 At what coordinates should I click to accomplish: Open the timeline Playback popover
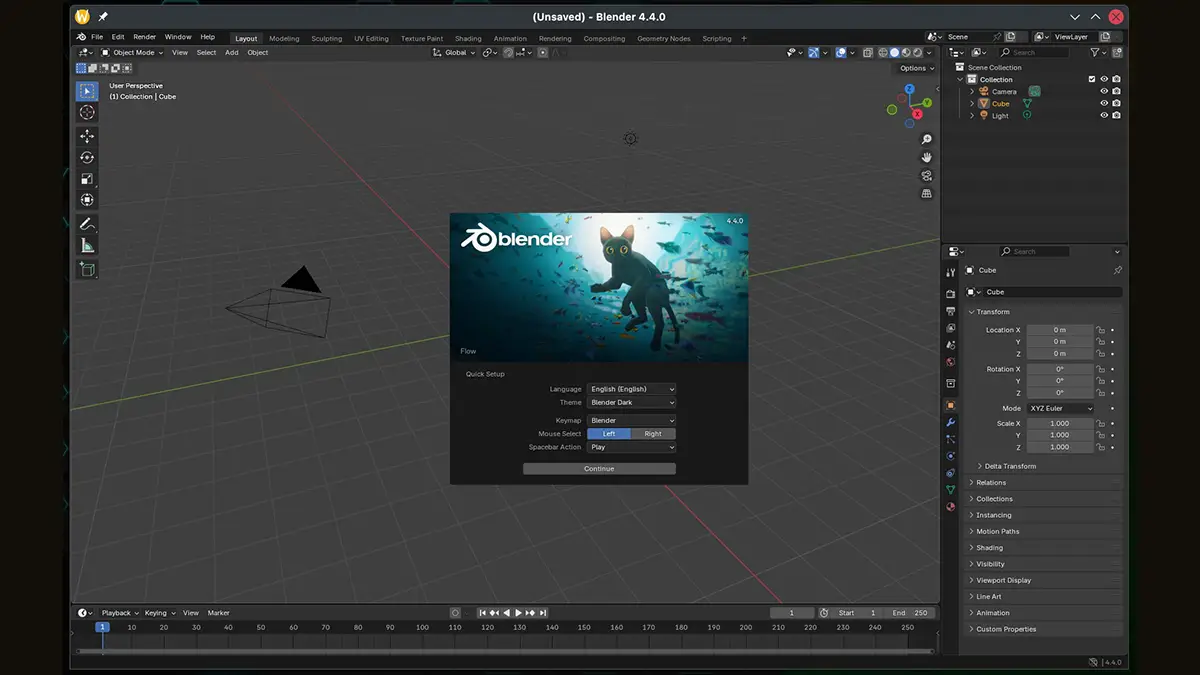tap(119, 613)
